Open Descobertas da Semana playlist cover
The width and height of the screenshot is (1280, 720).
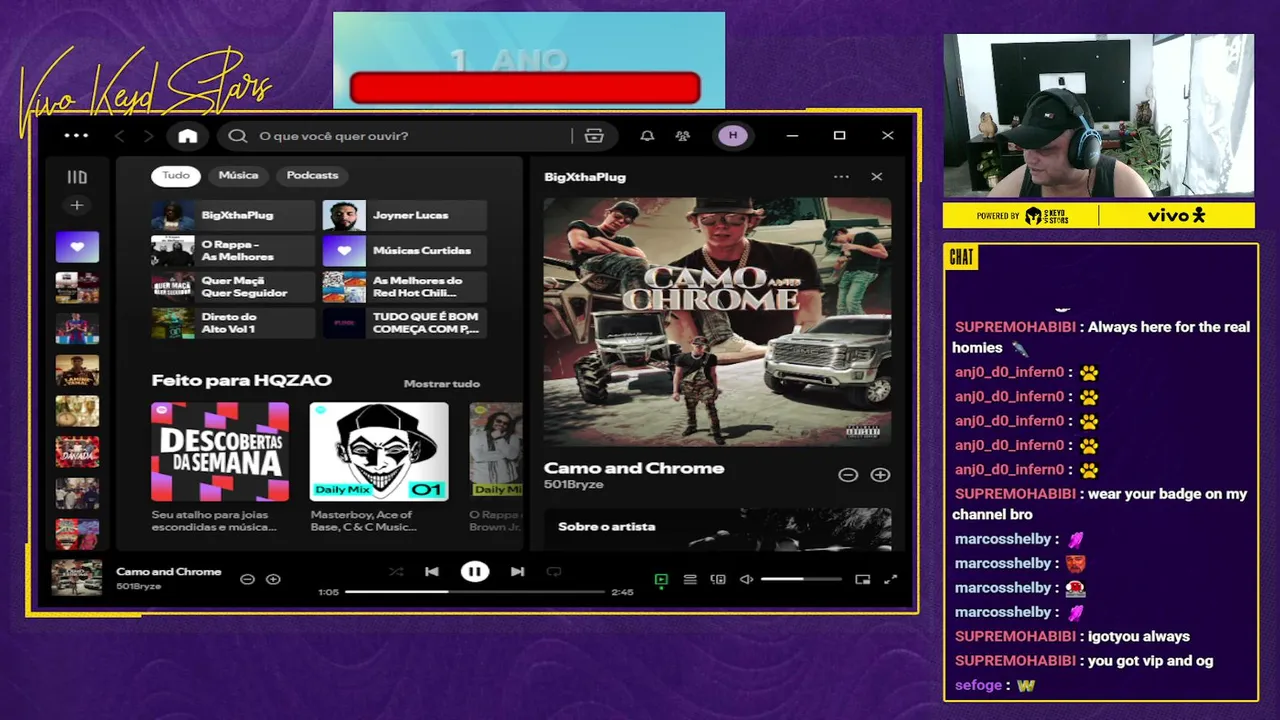(220, 451)
